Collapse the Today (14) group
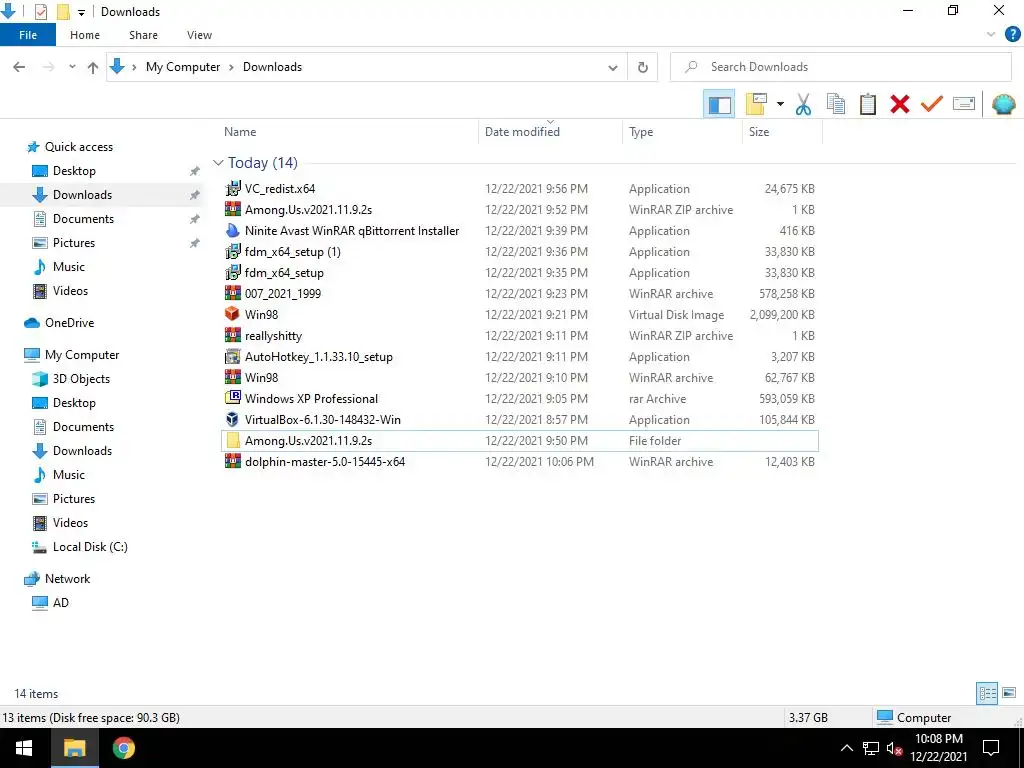This screenshot has height=768, width=1024. [x=218, y=163]
